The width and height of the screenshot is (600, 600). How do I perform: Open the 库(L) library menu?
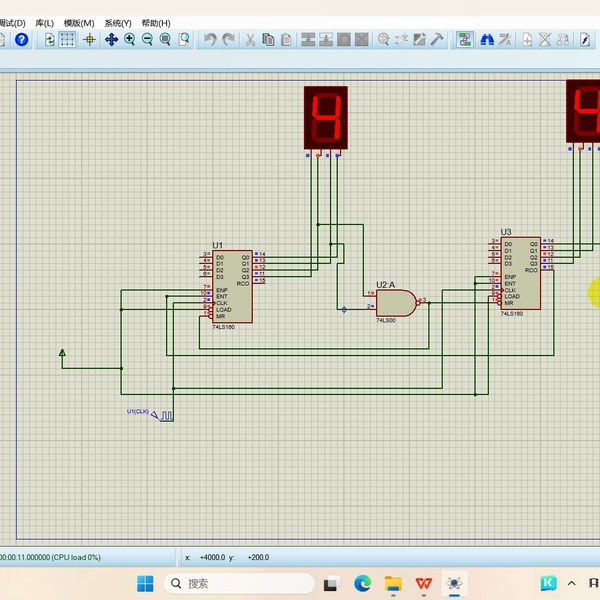click(x=44, y=22)
